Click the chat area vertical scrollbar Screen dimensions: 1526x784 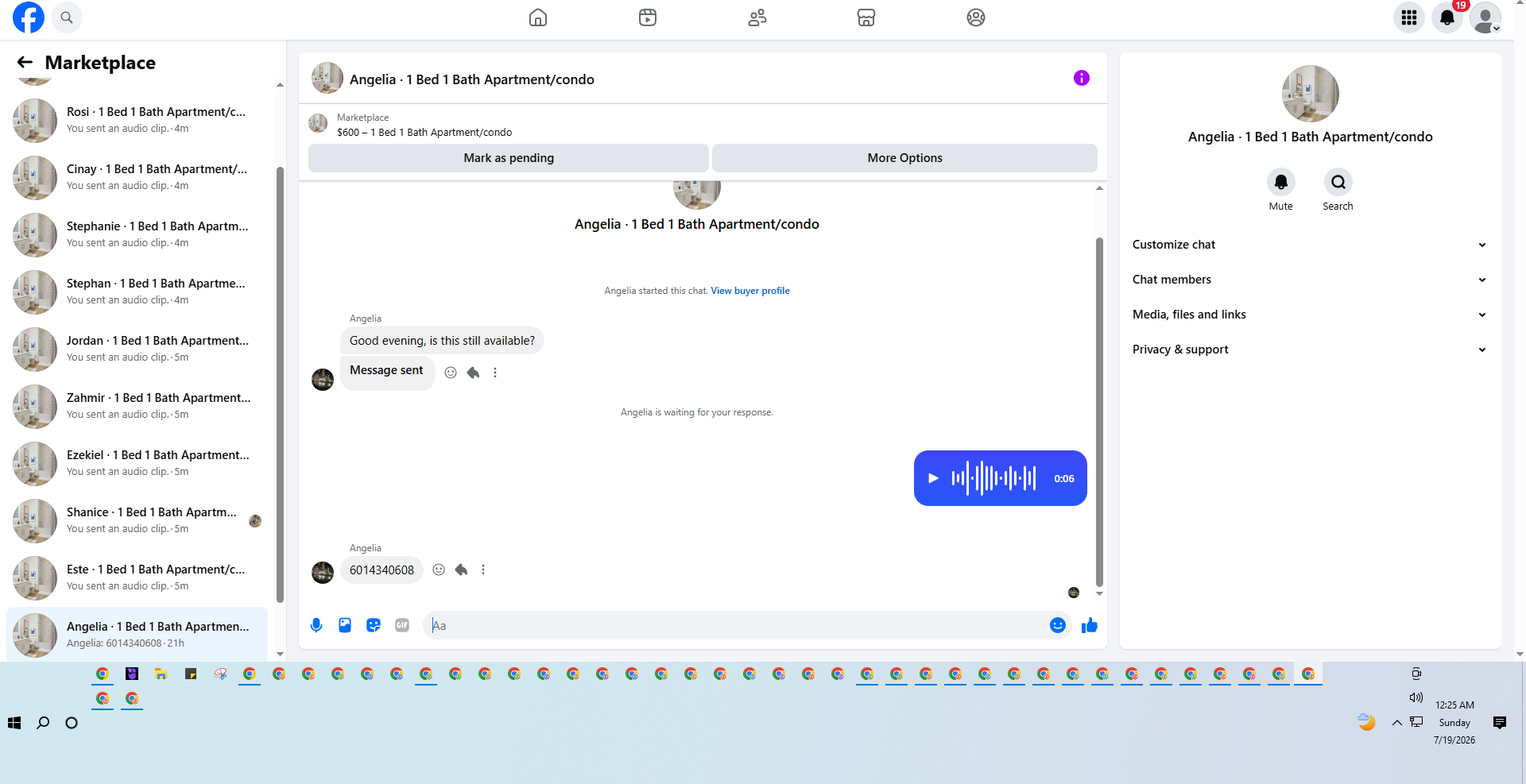pos(1099,411)
